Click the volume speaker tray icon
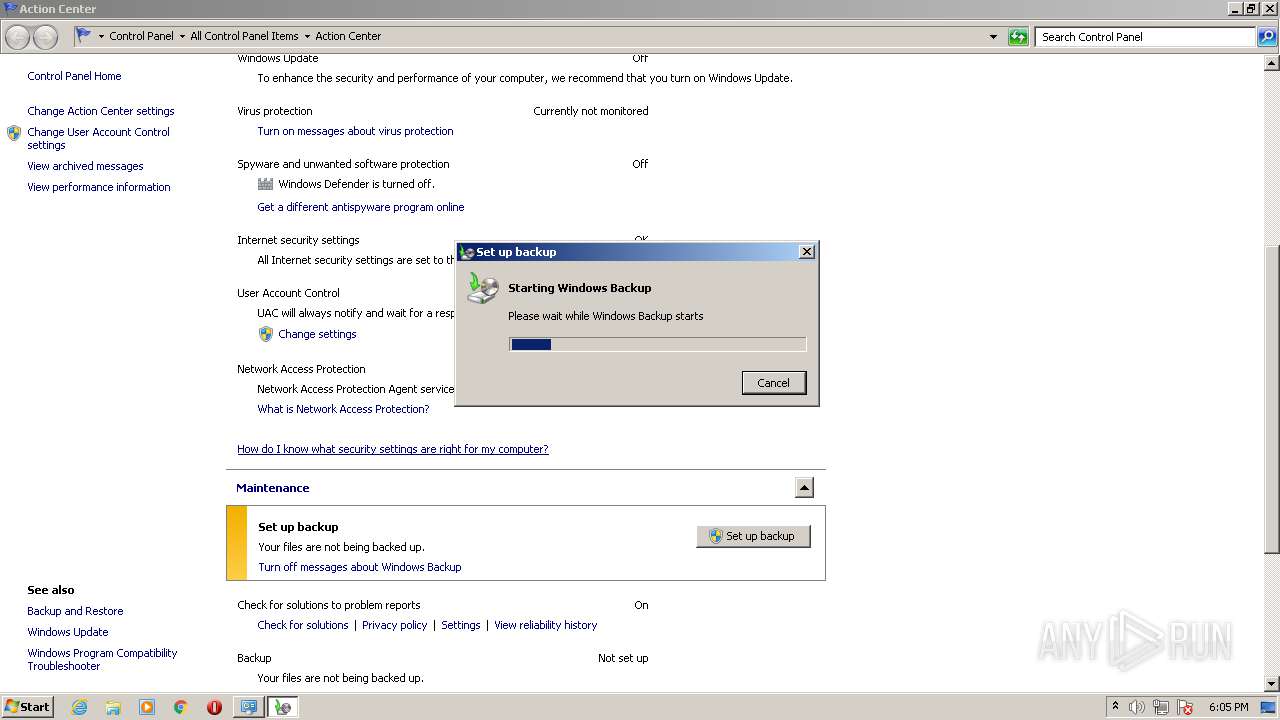Image resolution: width=1280 pixels, height=720 pixels. point(1137,707)
